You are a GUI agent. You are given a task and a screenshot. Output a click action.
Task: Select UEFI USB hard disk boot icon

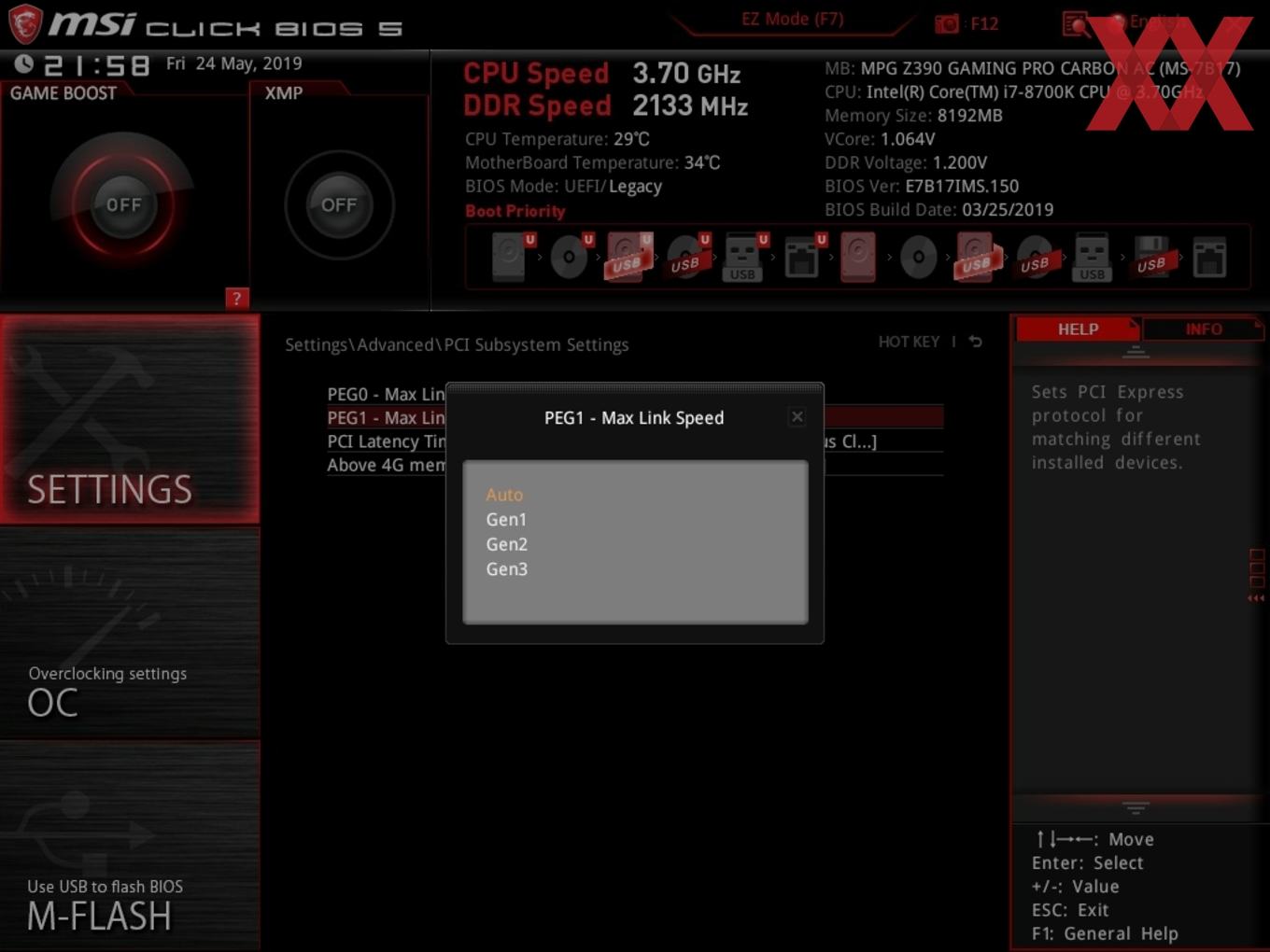[628, 257]
